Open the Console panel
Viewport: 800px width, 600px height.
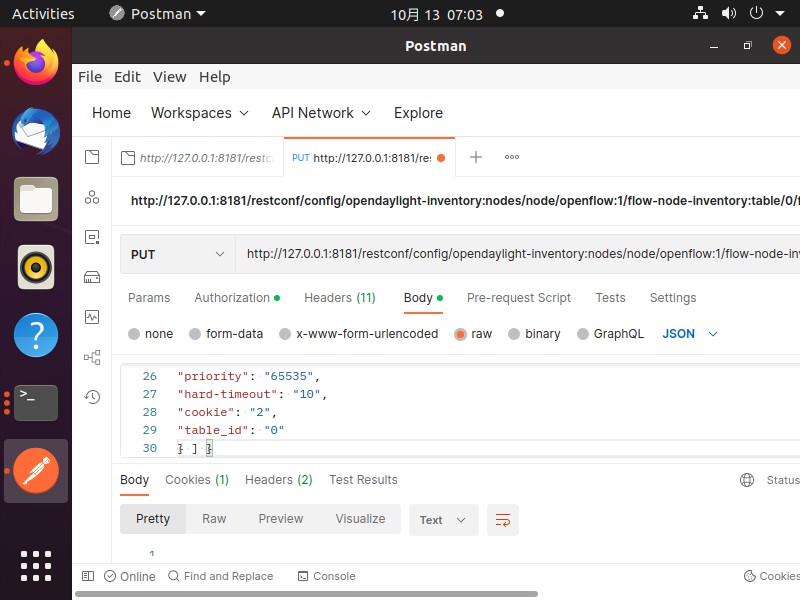click(326, 576)
